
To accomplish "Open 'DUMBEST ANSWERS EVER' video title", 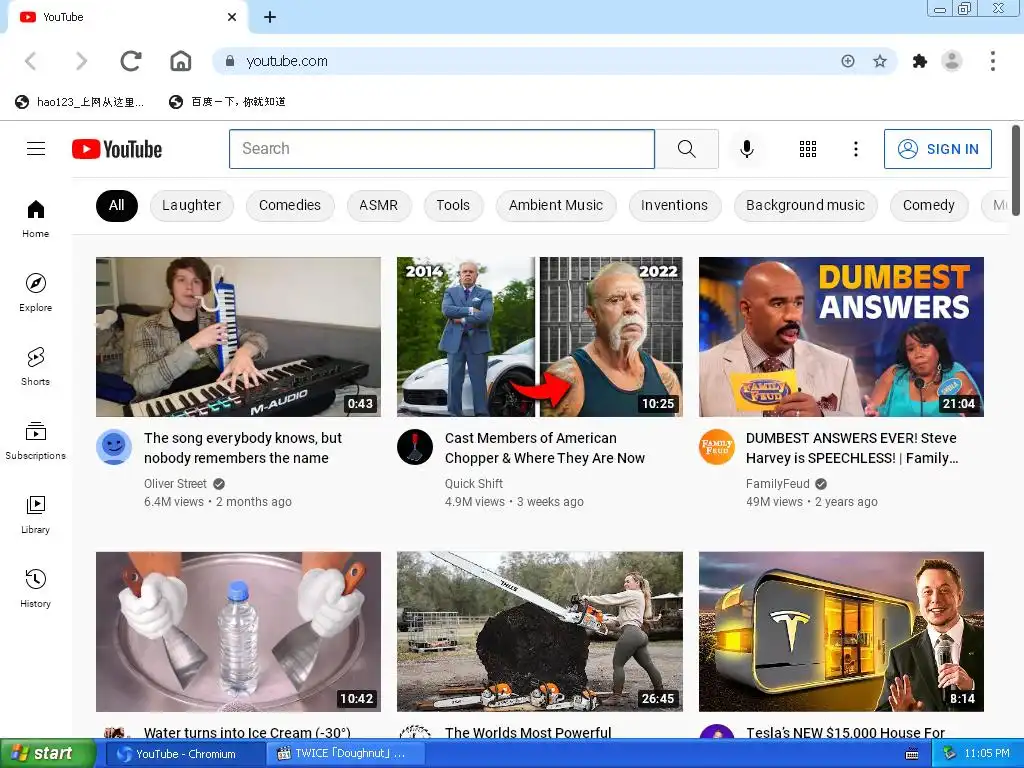I will pyautogui.click(x=852, y=448).
